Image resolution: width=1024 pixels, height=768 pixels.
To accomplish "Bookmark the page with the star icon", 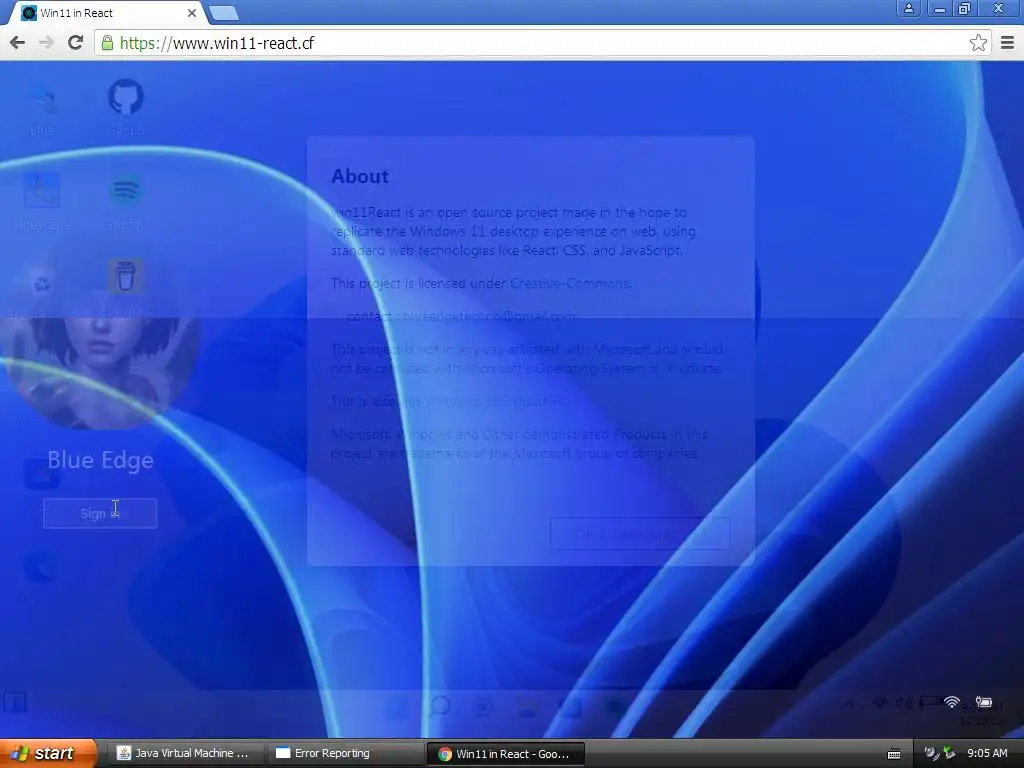I will tap(978, 43).
